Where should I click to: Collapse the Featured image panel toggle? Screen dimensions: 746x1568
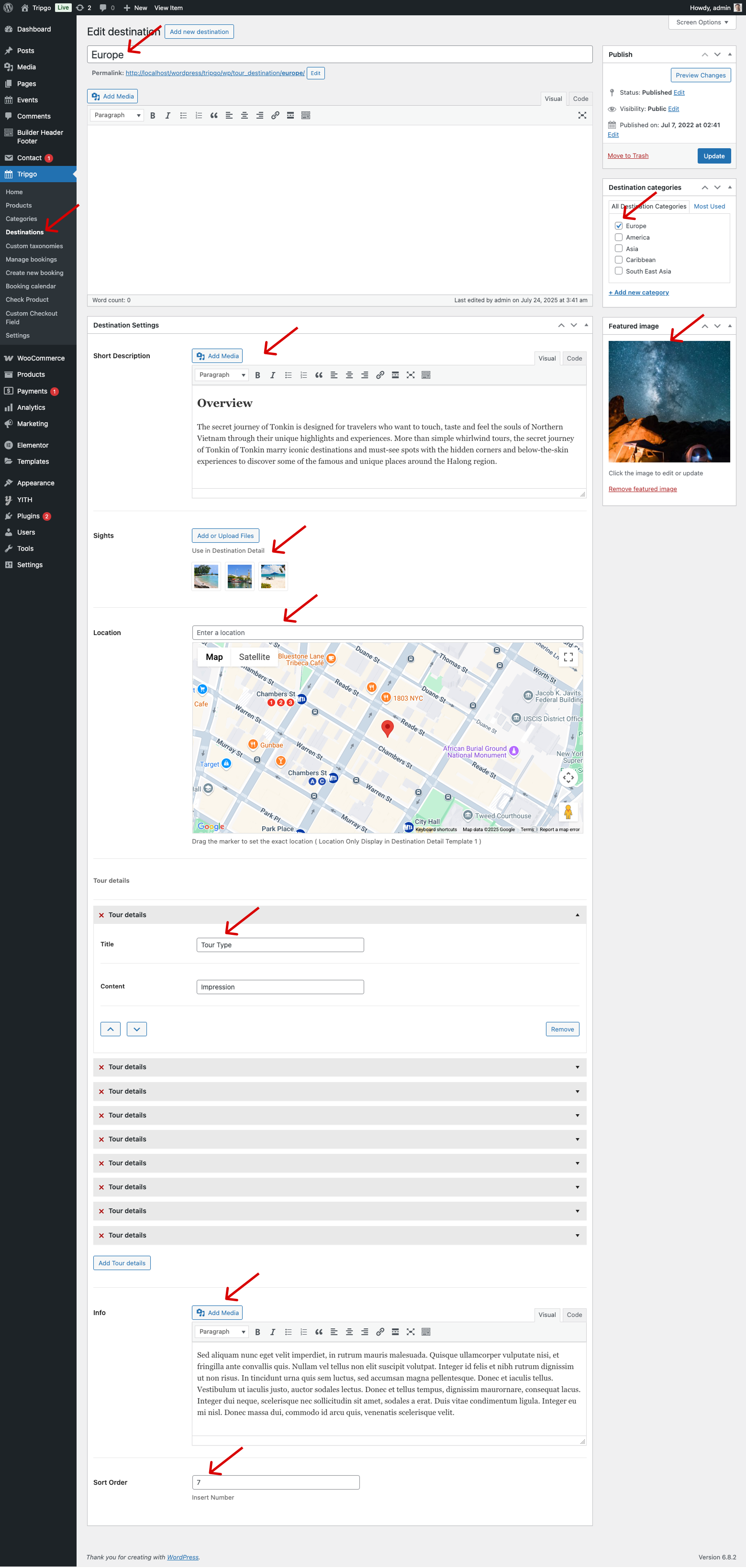pyautogui.click(x=730, y=326)
